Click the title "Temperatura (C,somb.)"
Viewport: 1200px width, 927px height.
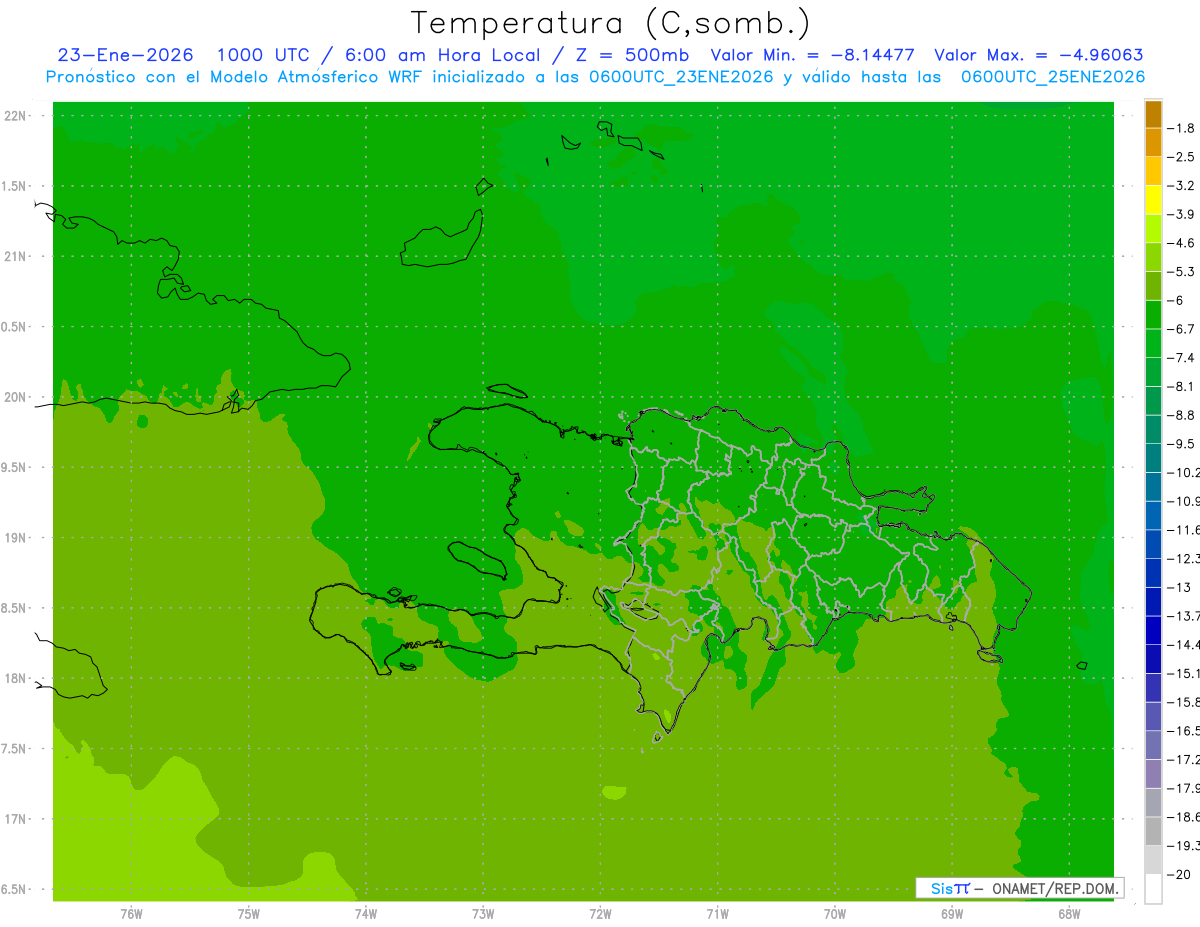click(611, 23)
